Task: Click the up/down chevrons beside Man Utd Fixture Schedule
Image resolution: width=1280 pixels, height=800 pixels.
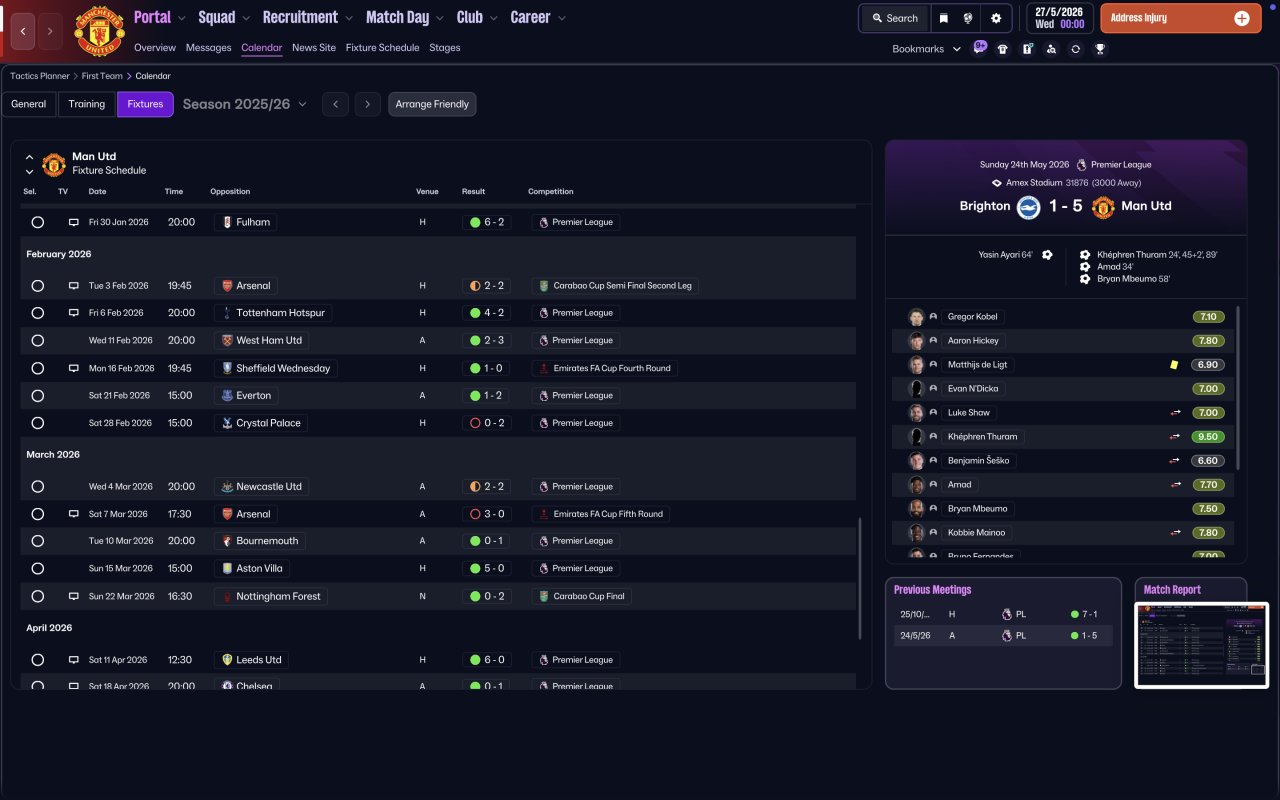Action: (30, 164)
